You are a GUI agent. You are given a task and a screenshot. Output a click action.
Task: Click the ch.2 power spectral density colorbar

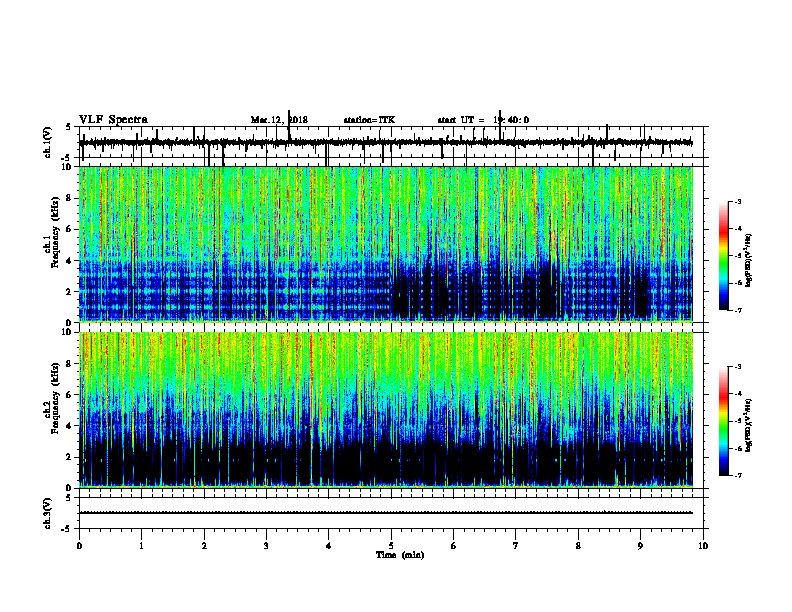pyautogui.click(x=724, y=421)
